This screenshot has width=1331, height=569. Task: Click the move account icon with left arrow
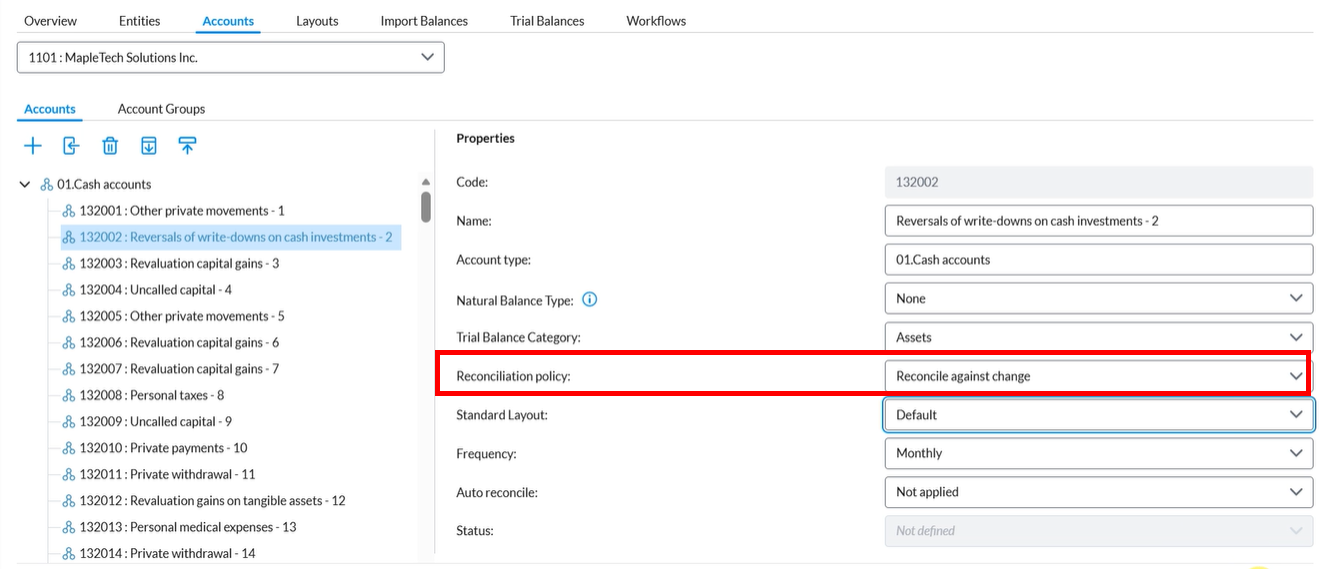tap(71, 146)
